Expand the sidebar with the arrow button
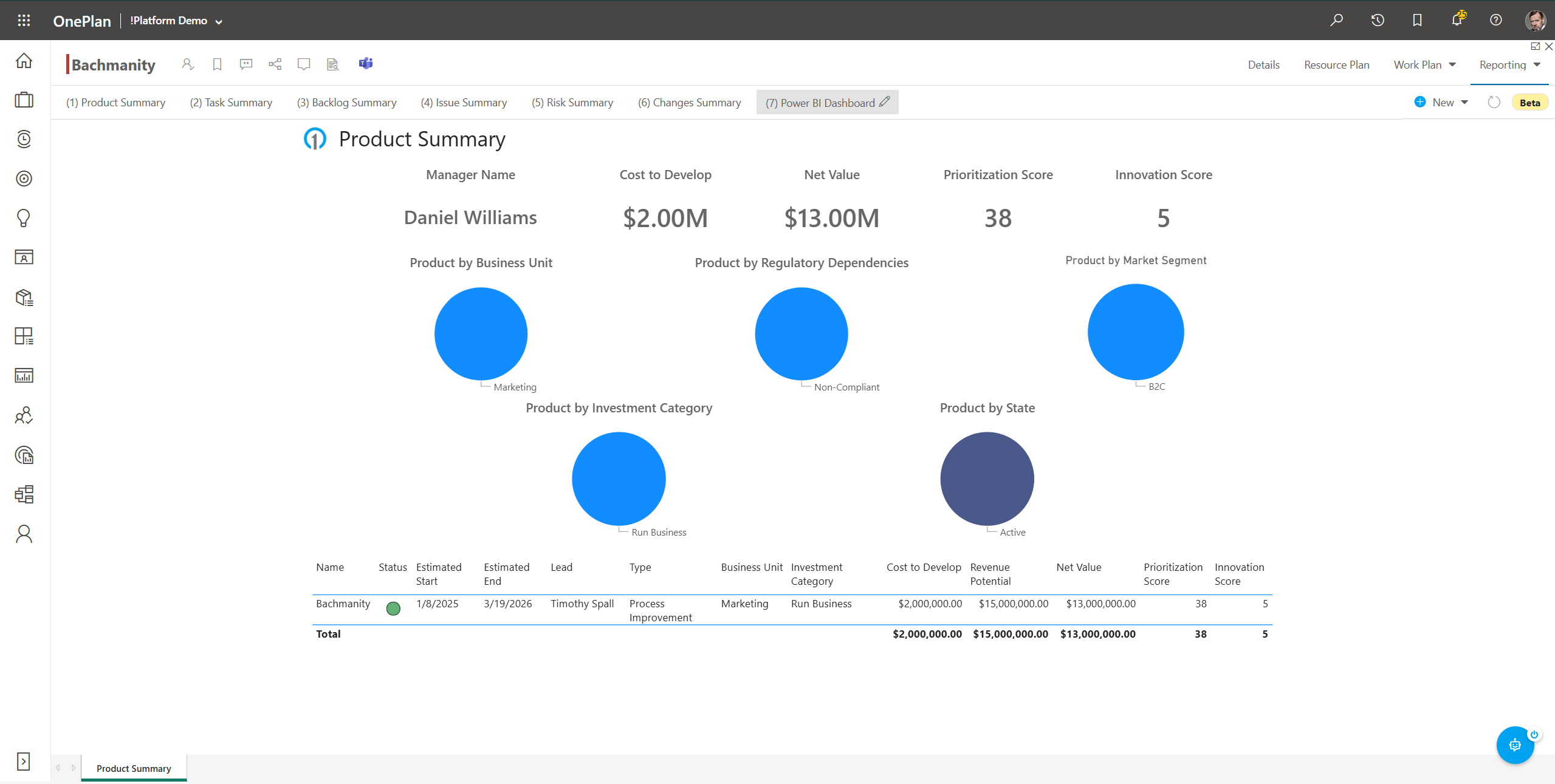This screenshot has height=784, width=1555. coord(23,762)
